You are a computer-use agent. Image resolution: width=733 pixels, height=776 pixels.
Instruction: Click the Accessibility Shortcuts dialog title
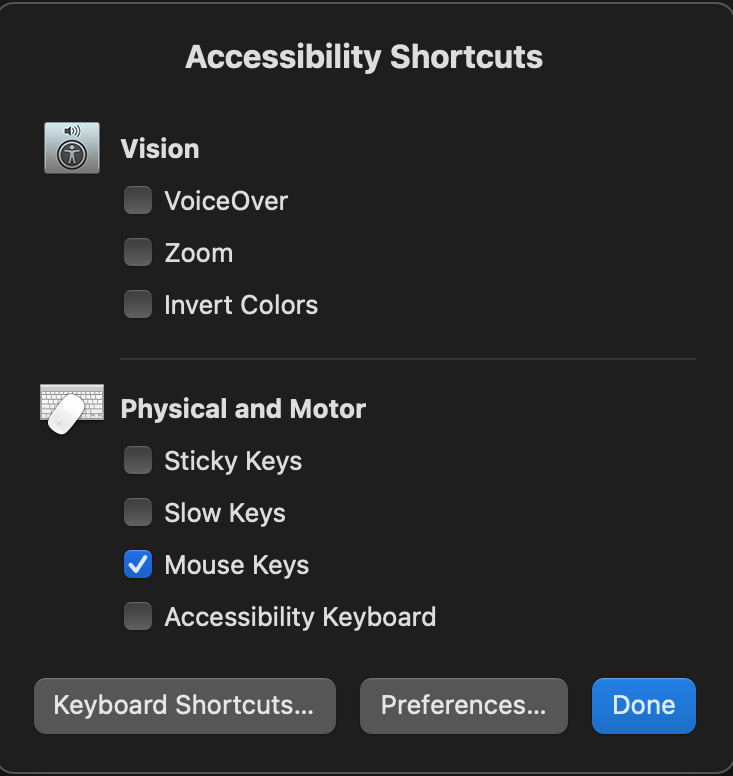click(x=365, y=57)
